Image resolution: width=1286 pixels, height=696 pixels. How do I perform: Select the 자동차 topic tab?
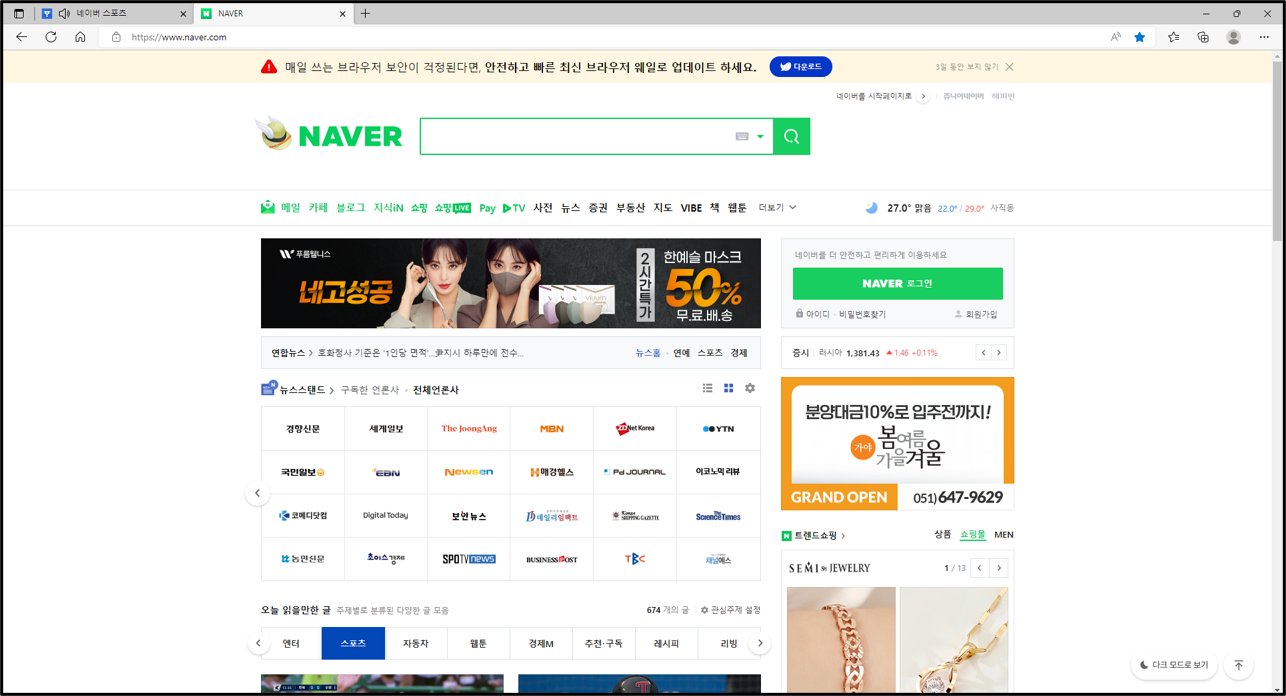(x=416, y=643)
